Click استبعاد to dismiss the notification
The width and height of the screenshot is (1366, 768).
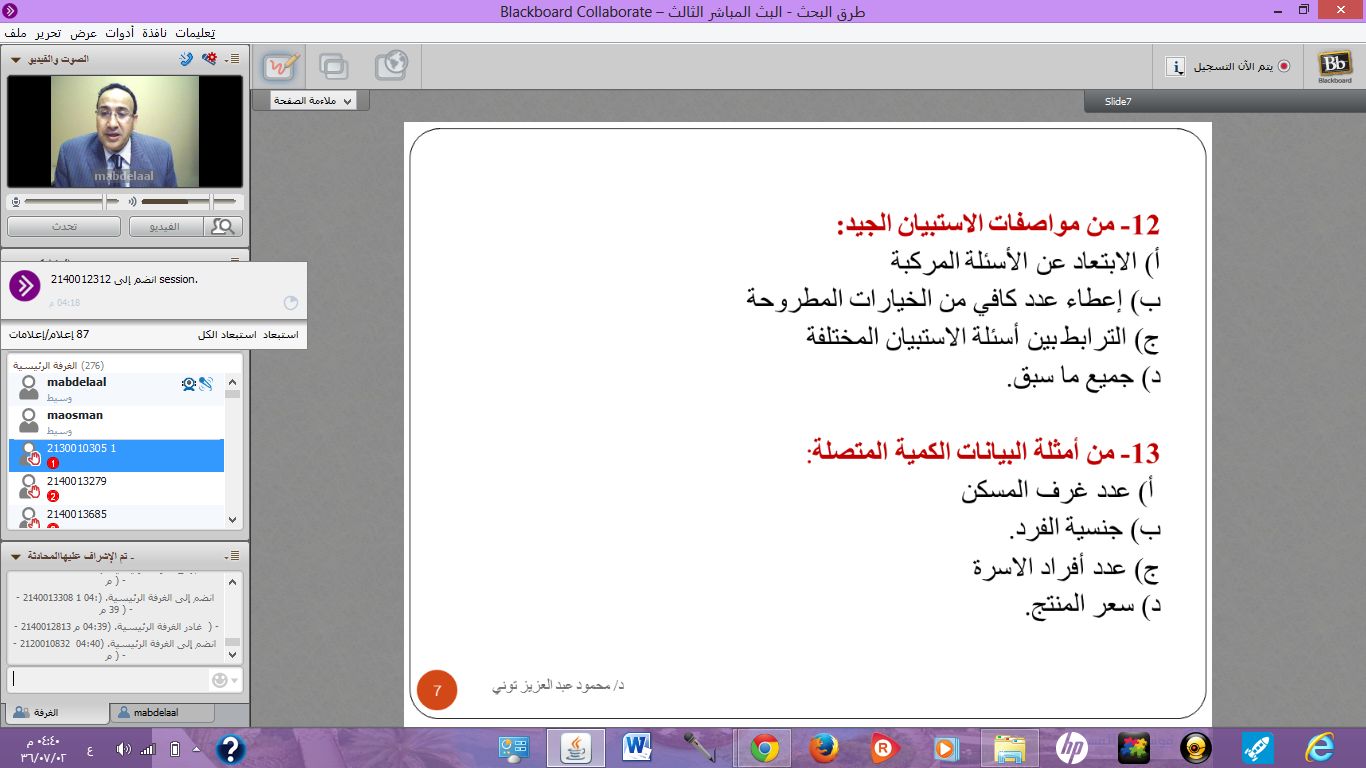click(281, 335)
